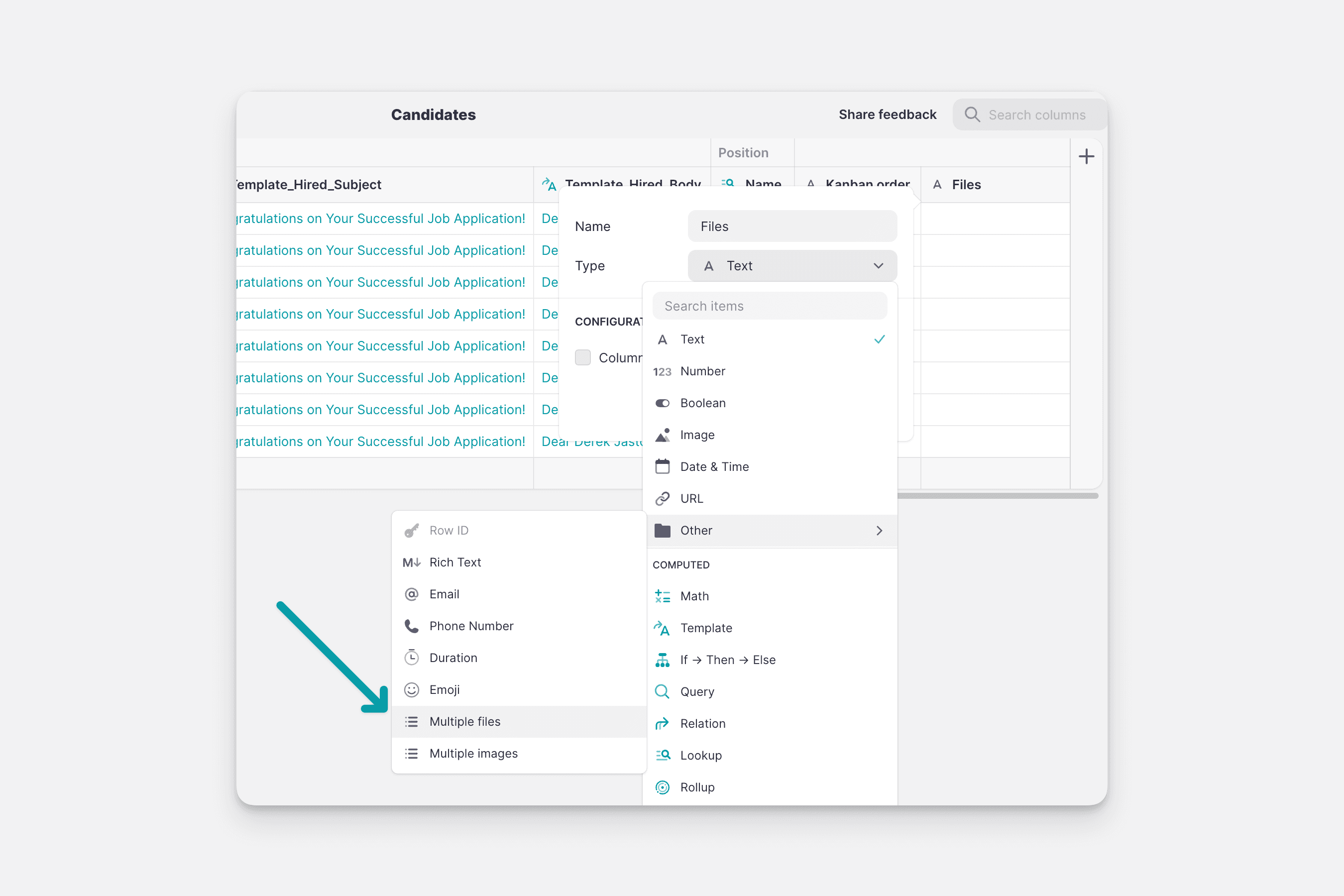Click the Template icon on Template_Hired_Body column
The width and height of the screenshot is (1344, 896).
tap(549, 184)
